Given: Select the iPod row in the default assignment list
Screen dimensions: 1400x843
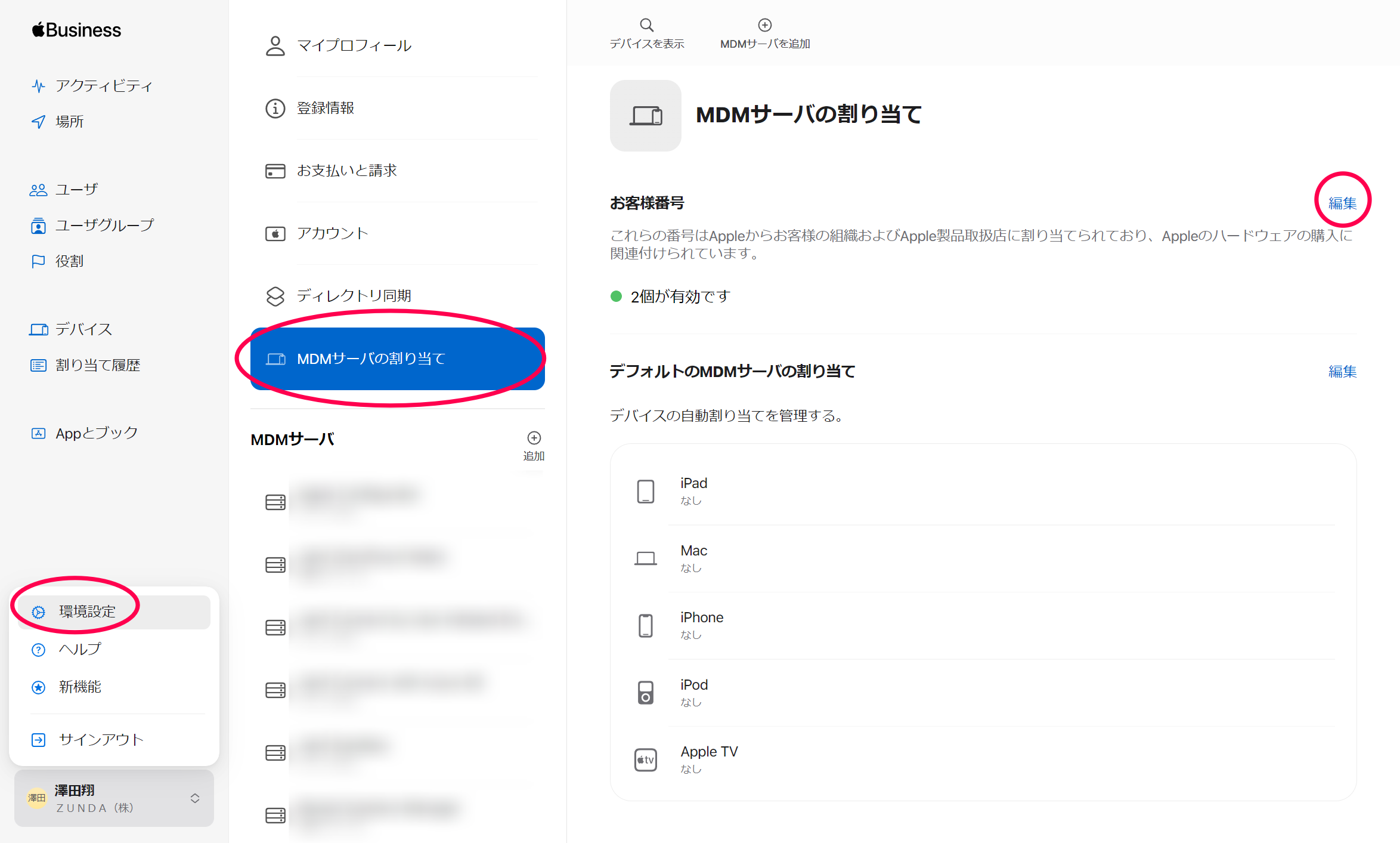Looking at the screenshot, I should (x=983, y=693).
